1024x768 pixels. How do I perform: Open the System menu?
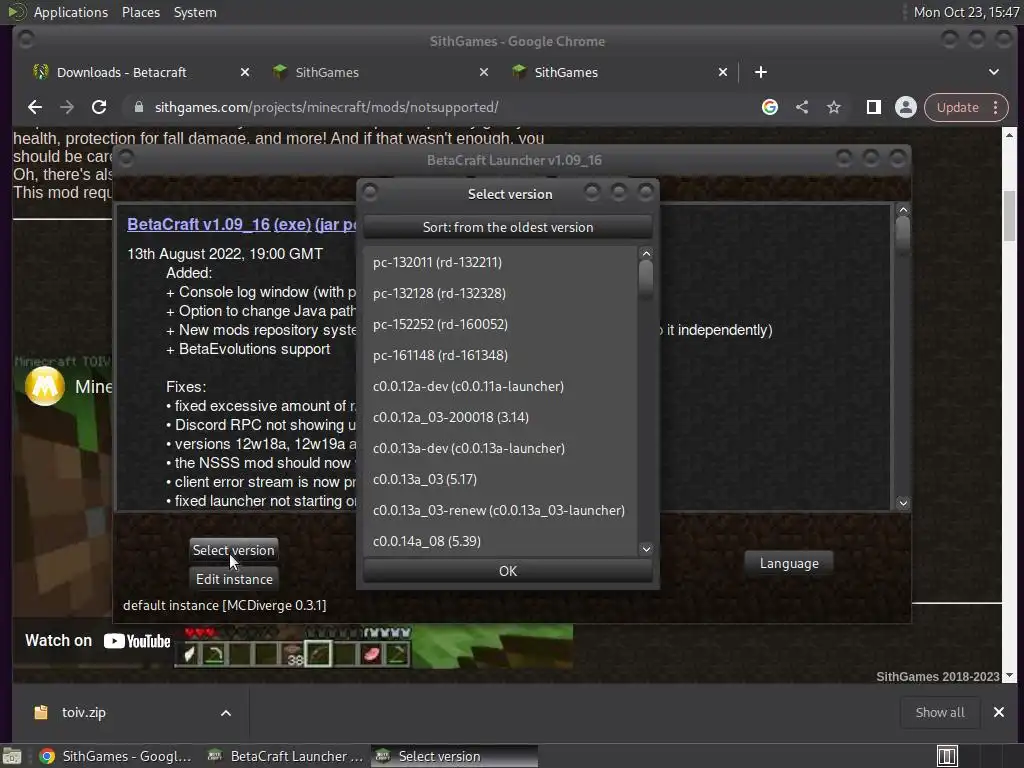[195, 12]
